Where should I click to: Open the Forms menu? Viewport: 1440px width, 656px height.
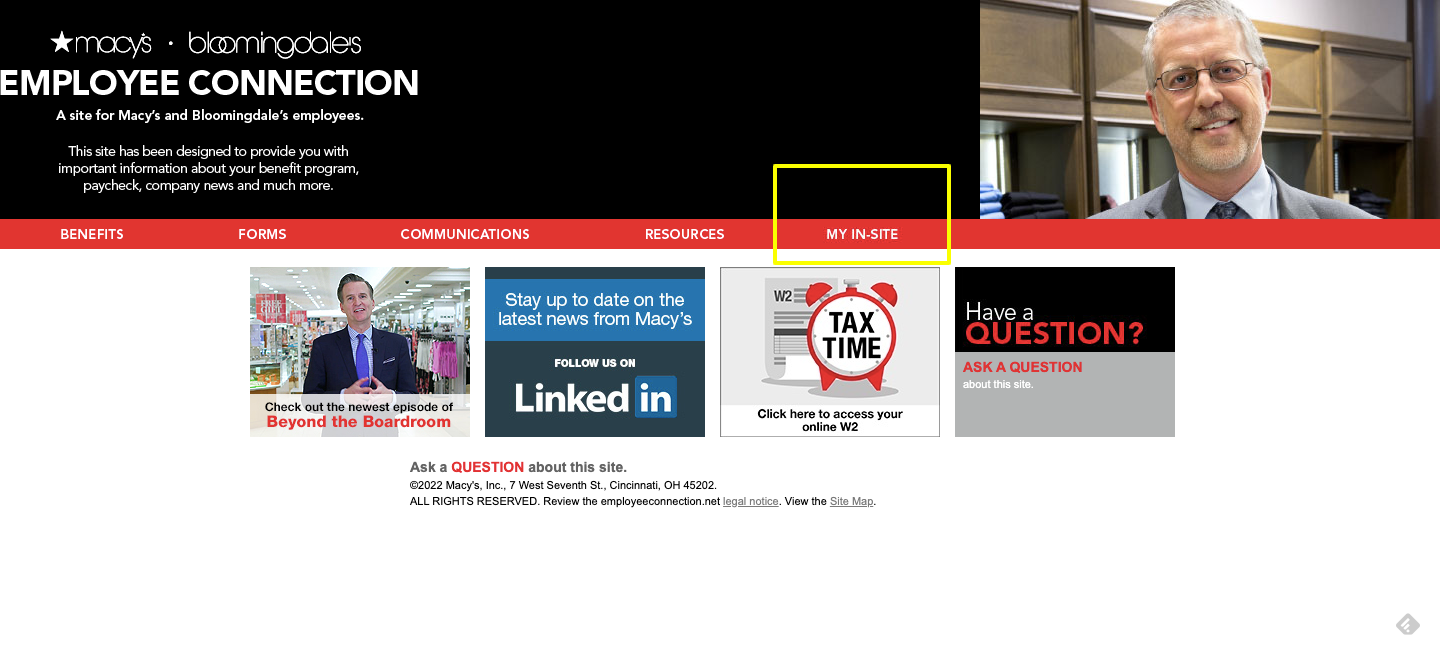[x=262, y=234]
